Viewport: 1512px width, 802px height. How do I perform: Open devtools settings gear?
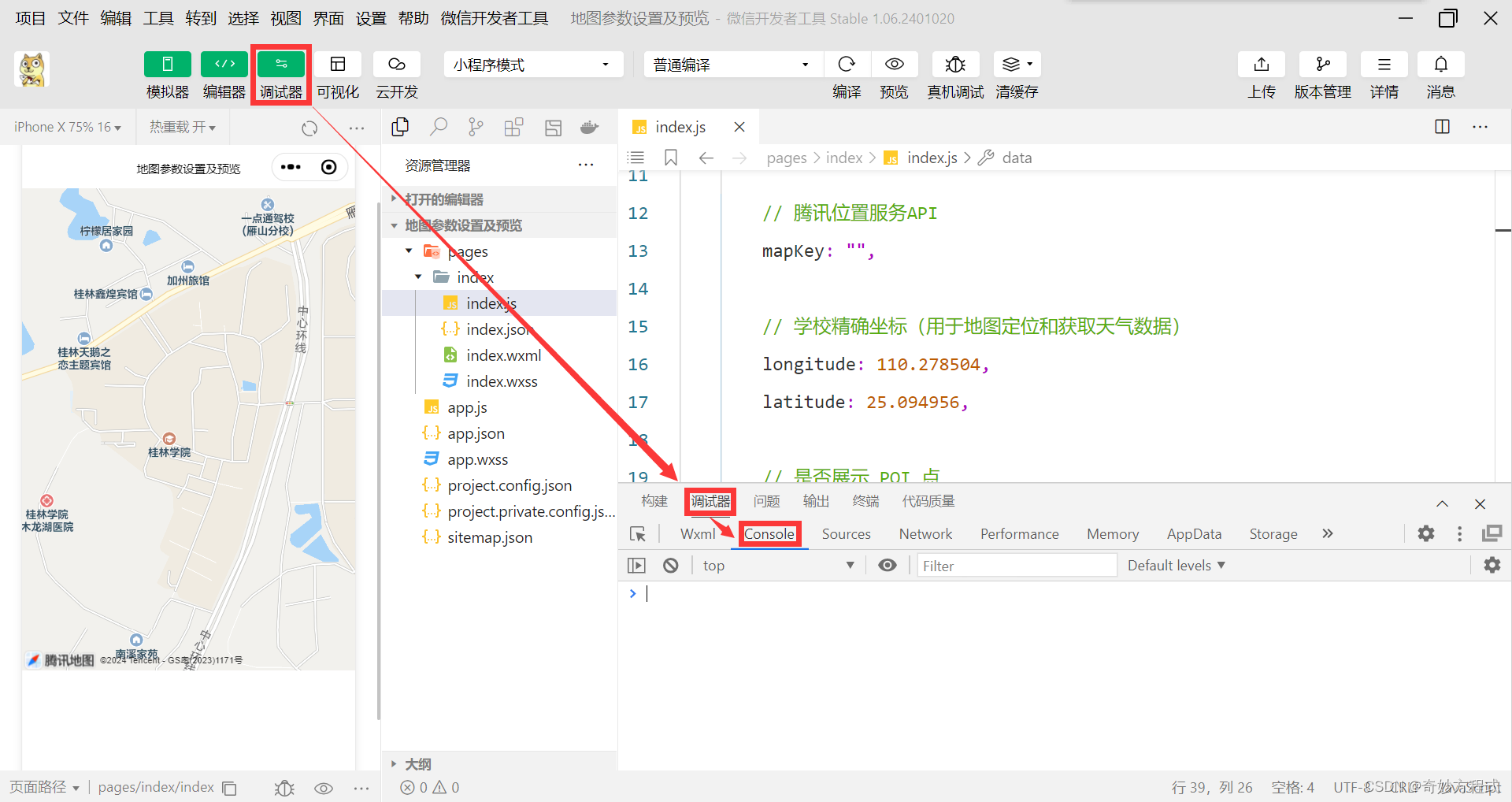pos(1426,533)
